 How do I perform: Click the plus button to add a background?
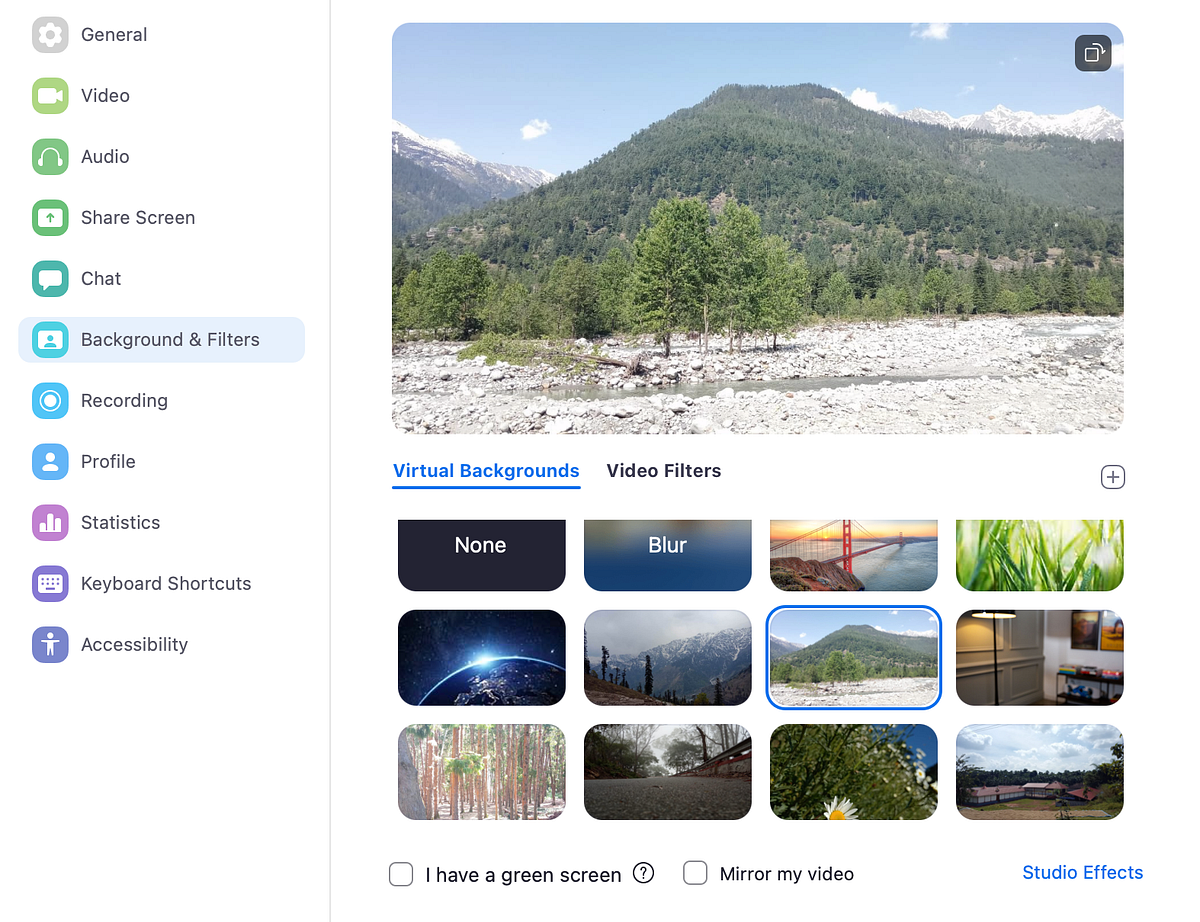pos(1112,477)
